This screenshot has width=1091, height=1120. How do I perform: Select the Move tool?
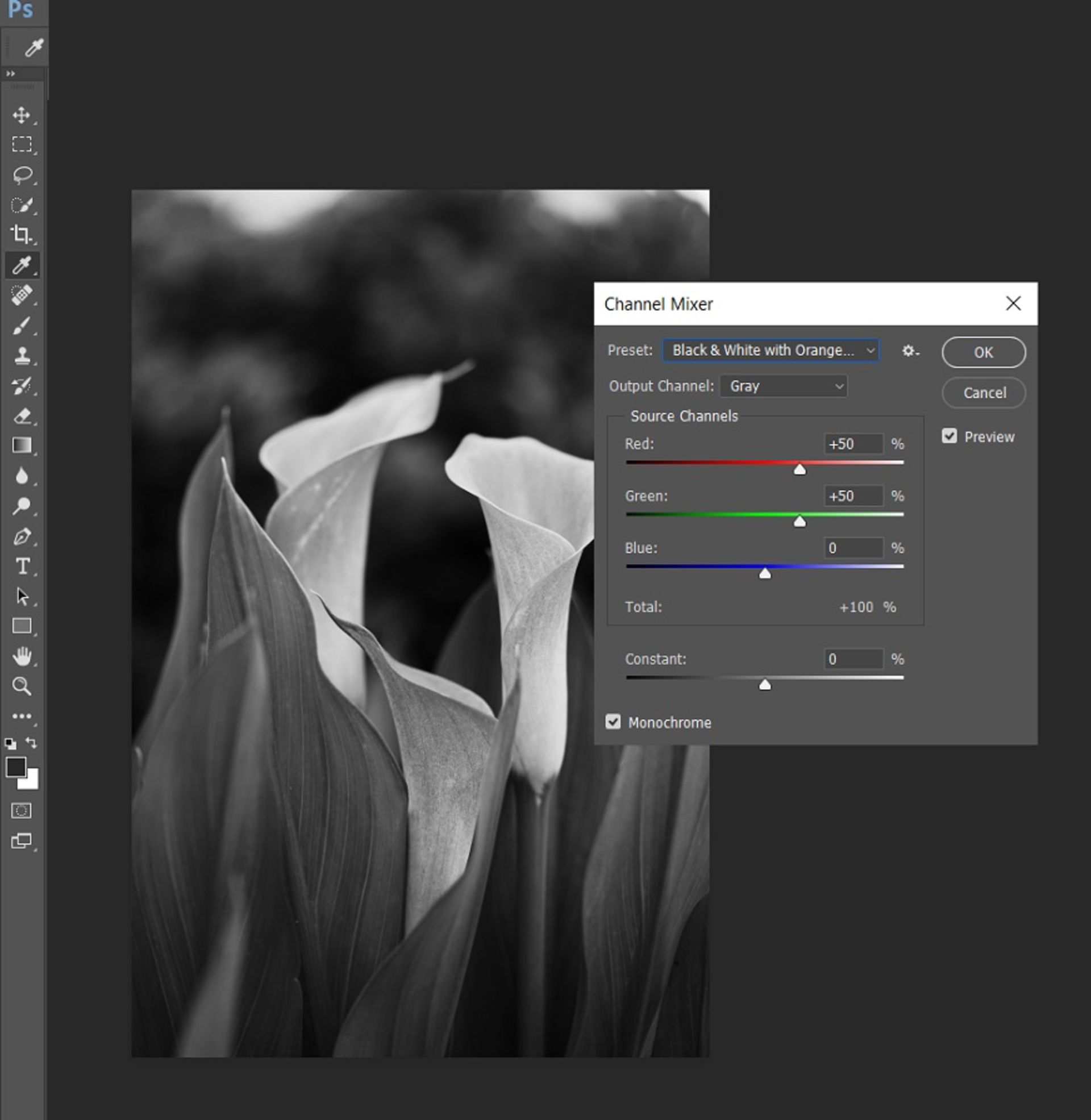pos(22,115)
